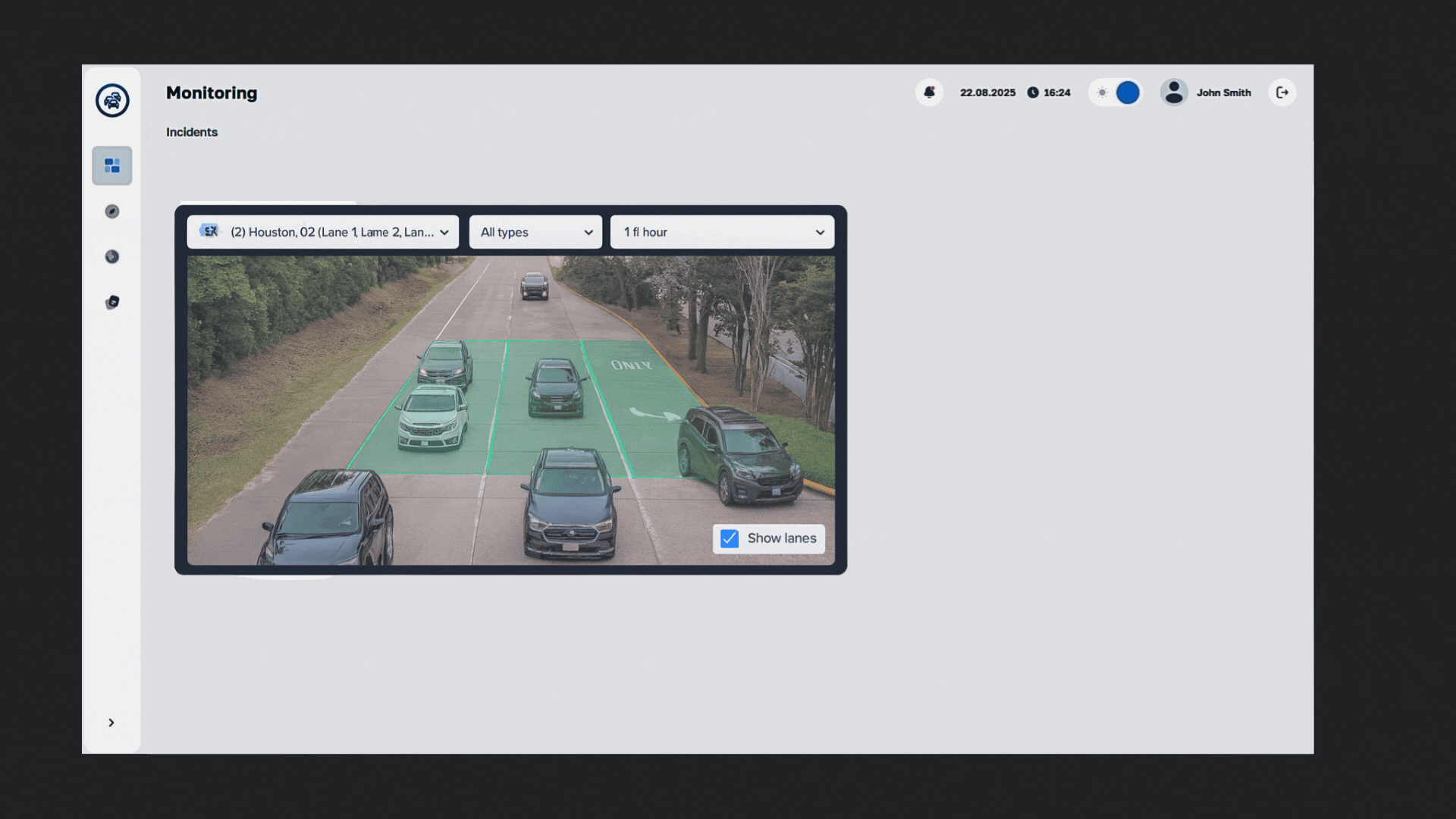Open the notifications bell
Viewport: 1456px width, 819px height.
929,93
